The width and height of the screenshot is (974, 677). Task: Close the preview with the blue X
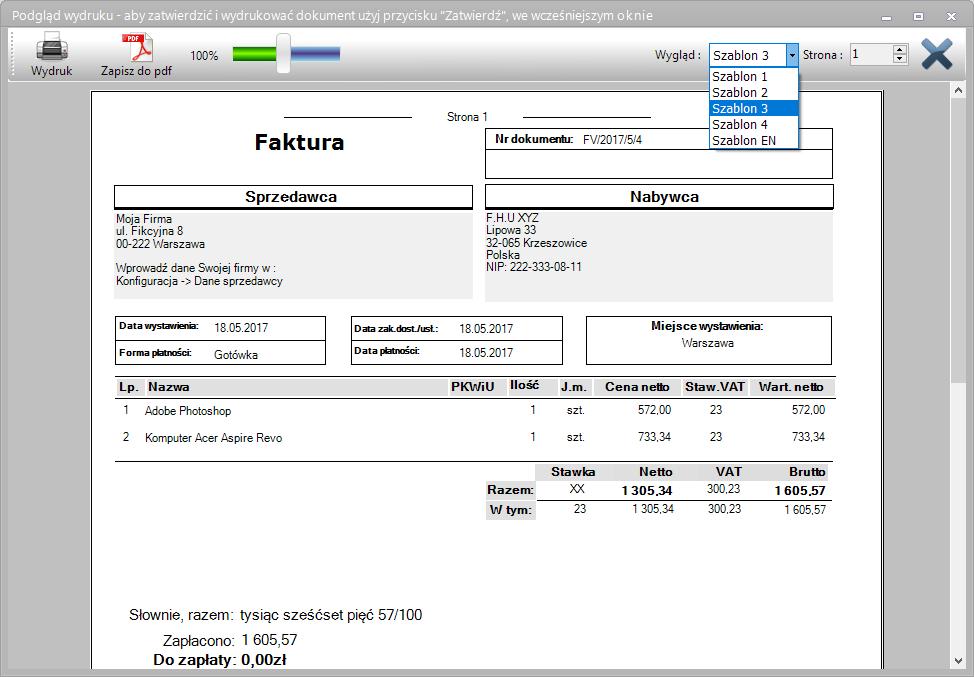coord(937,54)
